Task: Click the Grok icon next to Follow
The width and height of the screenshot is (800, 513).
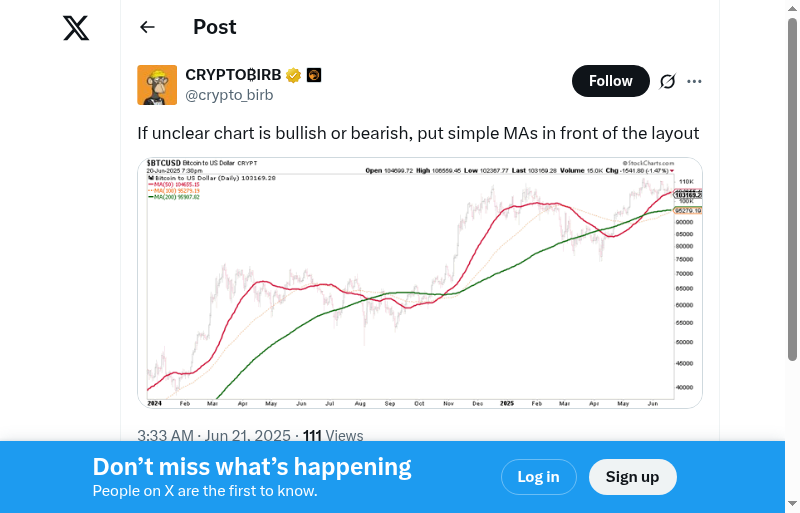Action: tap(668, 81)
